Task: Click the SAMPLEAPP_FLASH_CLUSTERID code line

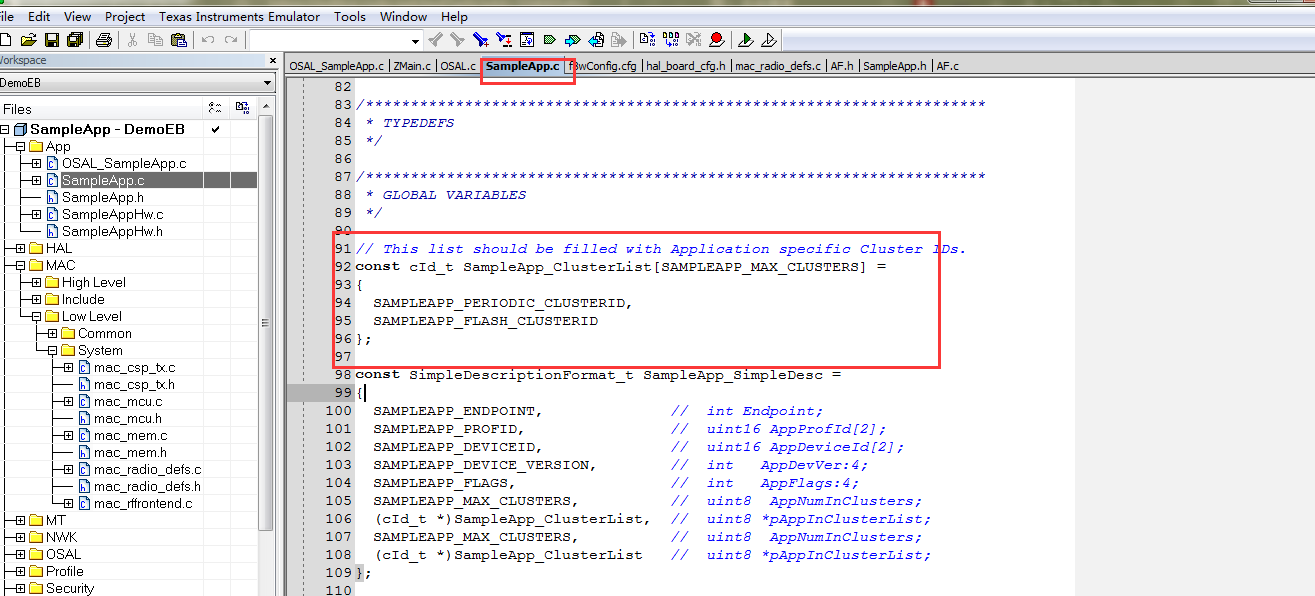Action: (x=485, y=321)
